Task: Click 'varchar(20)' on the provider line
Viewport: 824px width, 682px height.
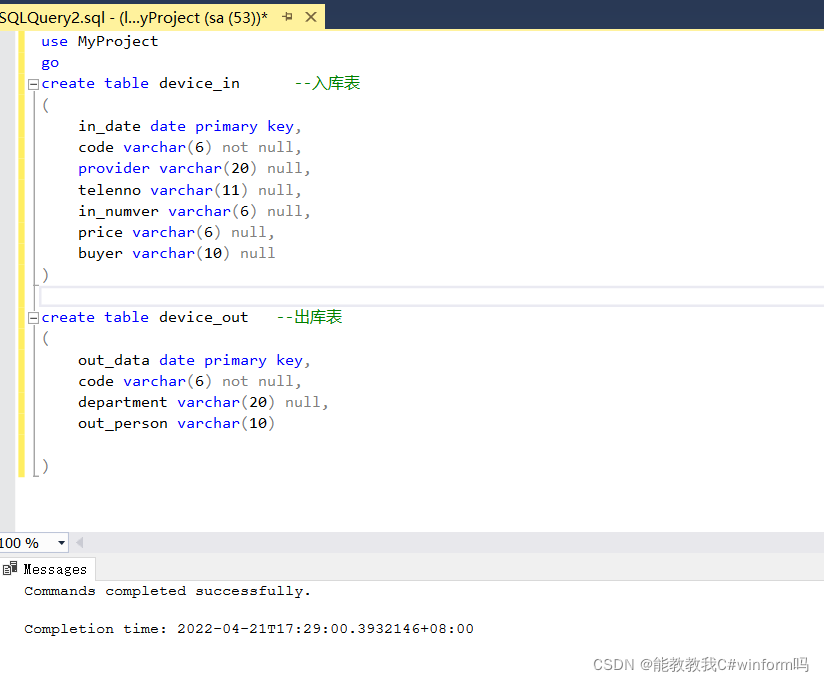Action: pos(208,169)
